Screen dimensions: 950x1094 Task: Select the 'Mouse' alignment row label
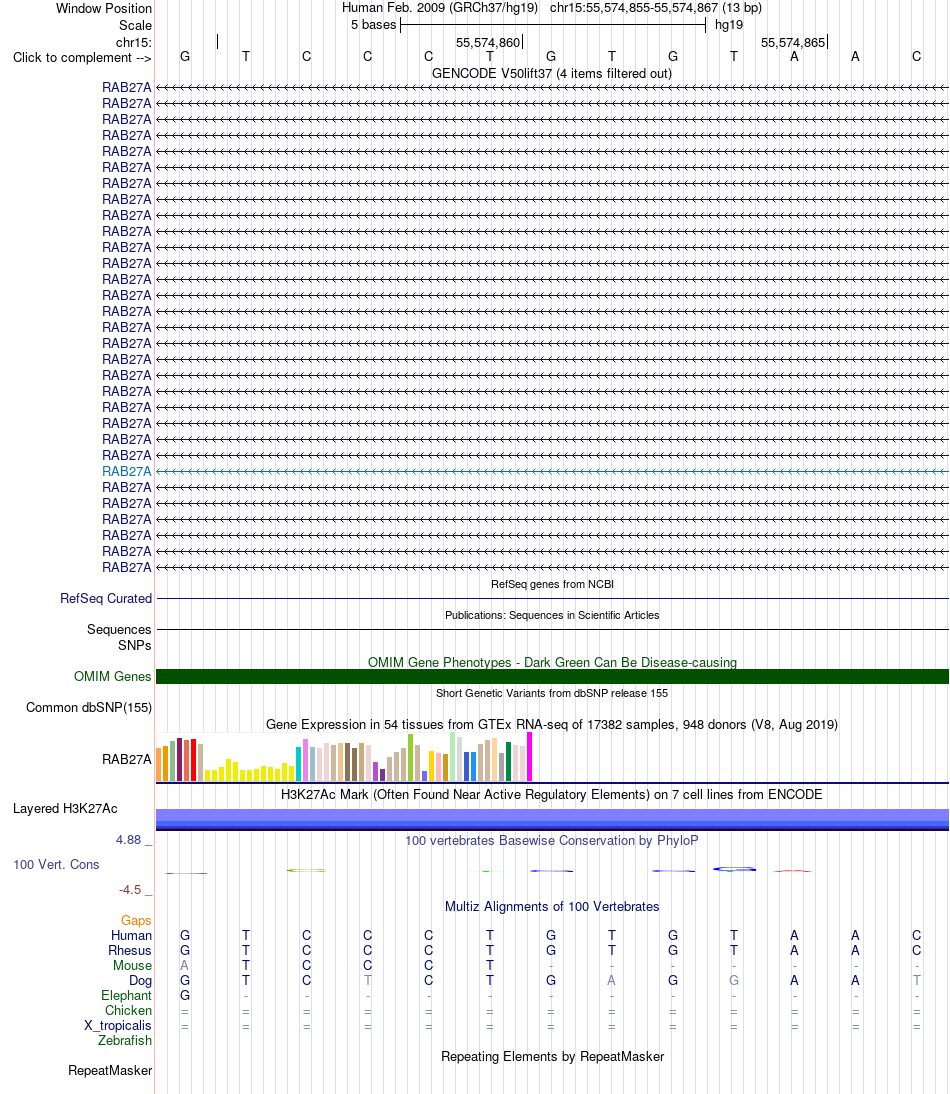(133, 966)
